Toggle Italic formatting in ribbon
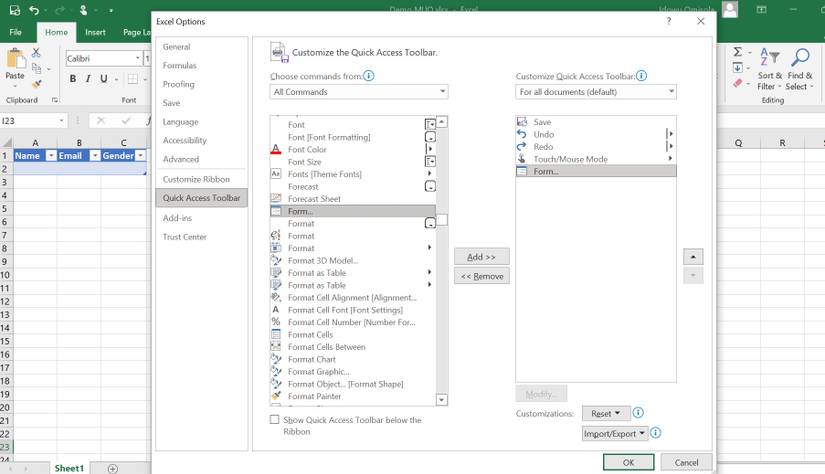The image size is (825, 474). pyautogui.click(x=88, y=78)
